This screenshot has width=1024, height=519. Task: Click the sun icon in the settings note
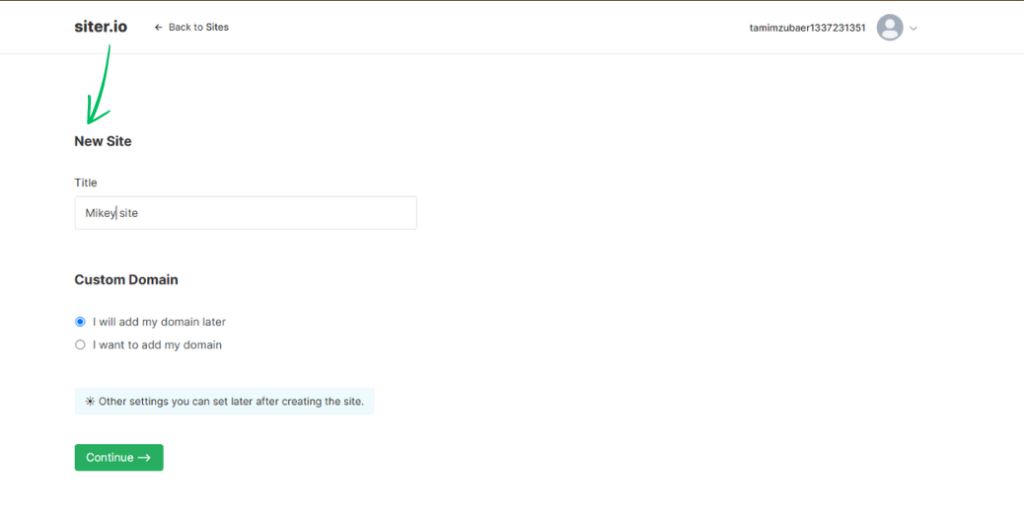point(89,402)
